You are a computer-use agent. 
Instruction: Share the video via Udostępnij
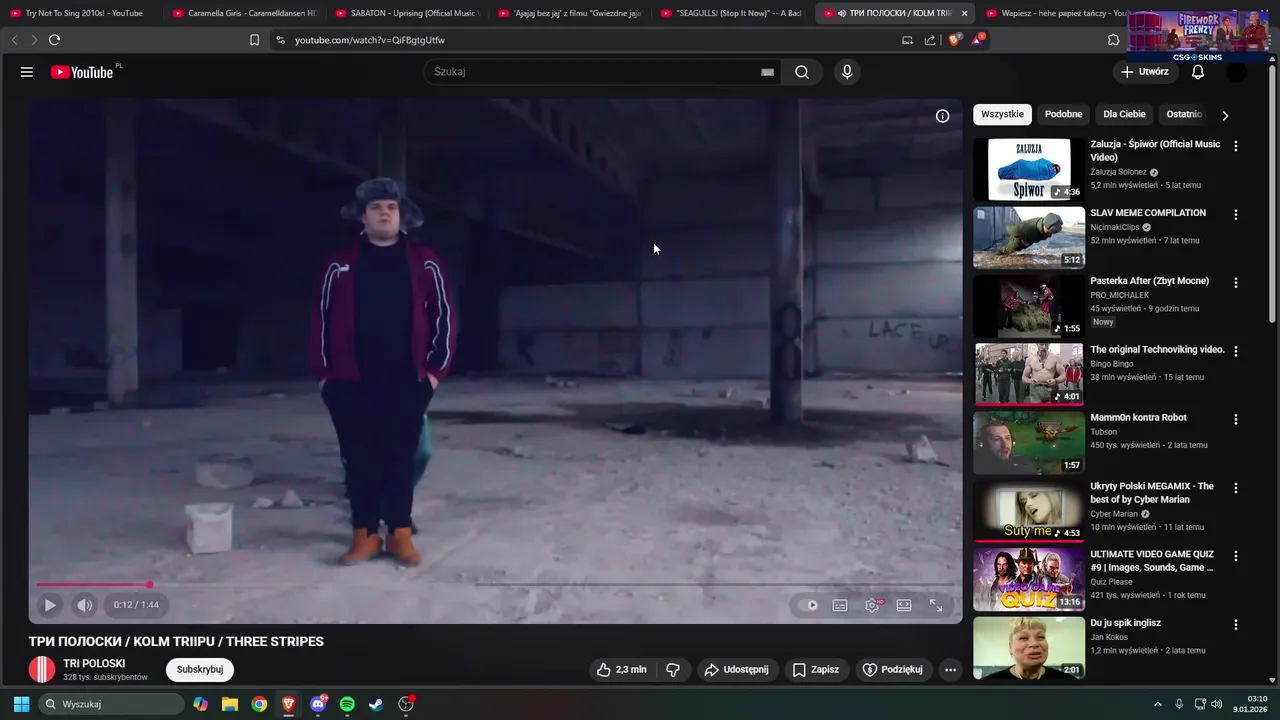pos(736,670)
